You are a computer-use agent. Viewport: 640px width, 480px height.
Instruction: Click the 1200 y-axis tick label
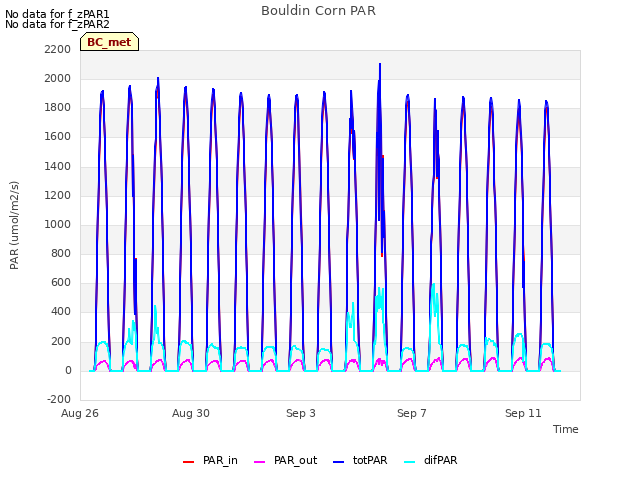58,196
